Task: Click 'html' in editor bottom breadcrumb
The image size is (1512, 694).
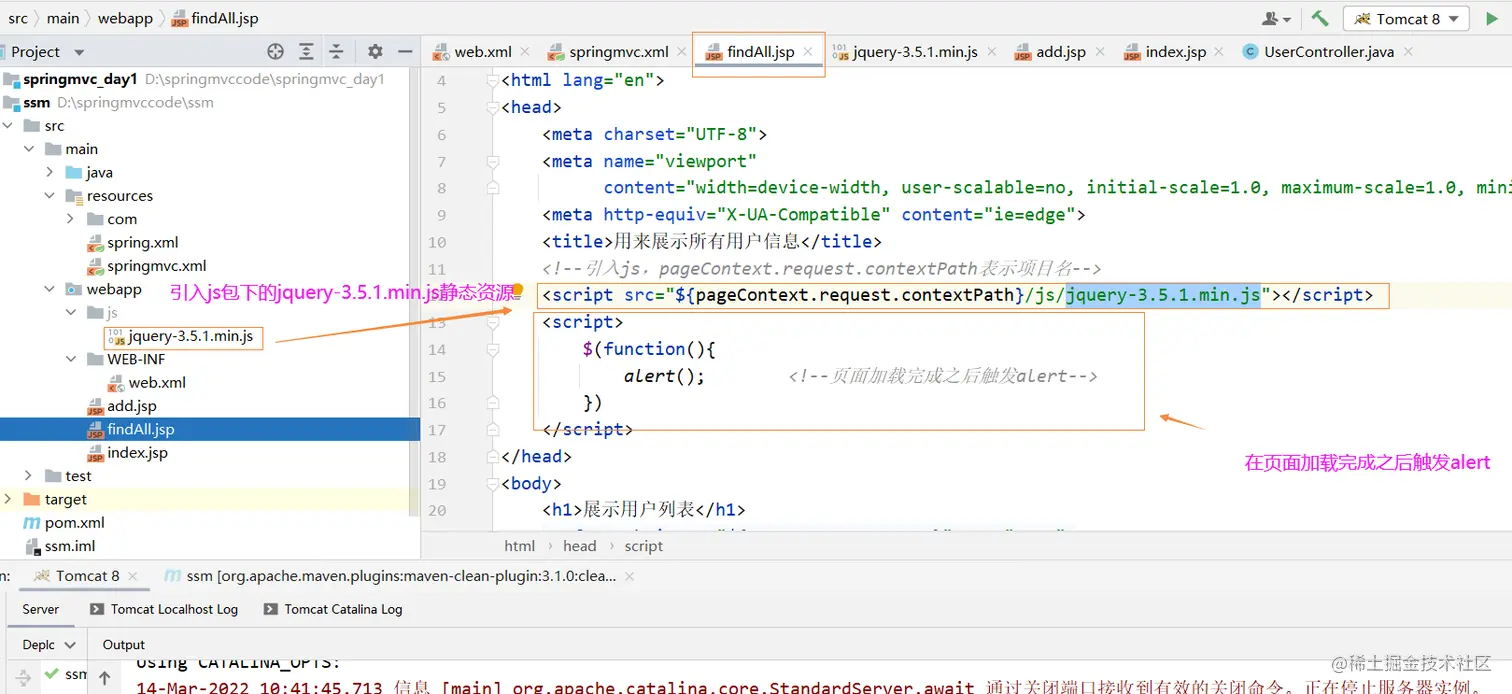Action: [x=519, y=546]
